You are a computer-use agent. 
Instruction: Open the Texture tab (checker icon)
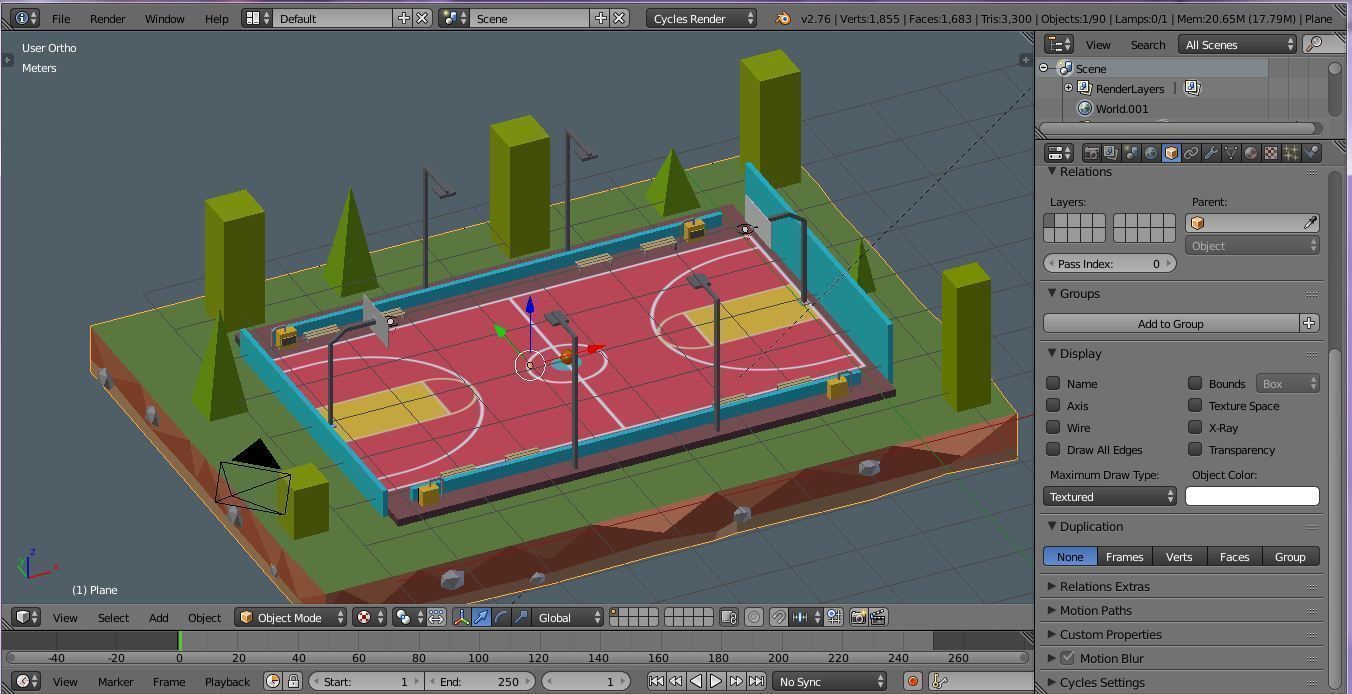pos(1271,153)
